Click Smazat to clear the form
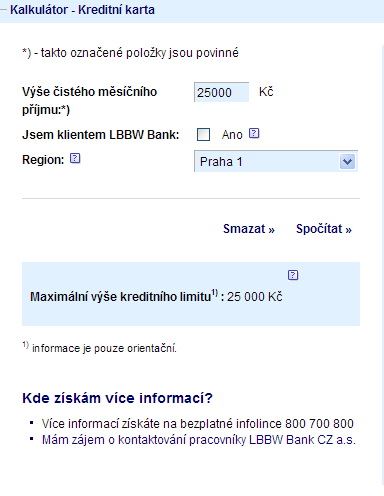 (x=249, y=229)
